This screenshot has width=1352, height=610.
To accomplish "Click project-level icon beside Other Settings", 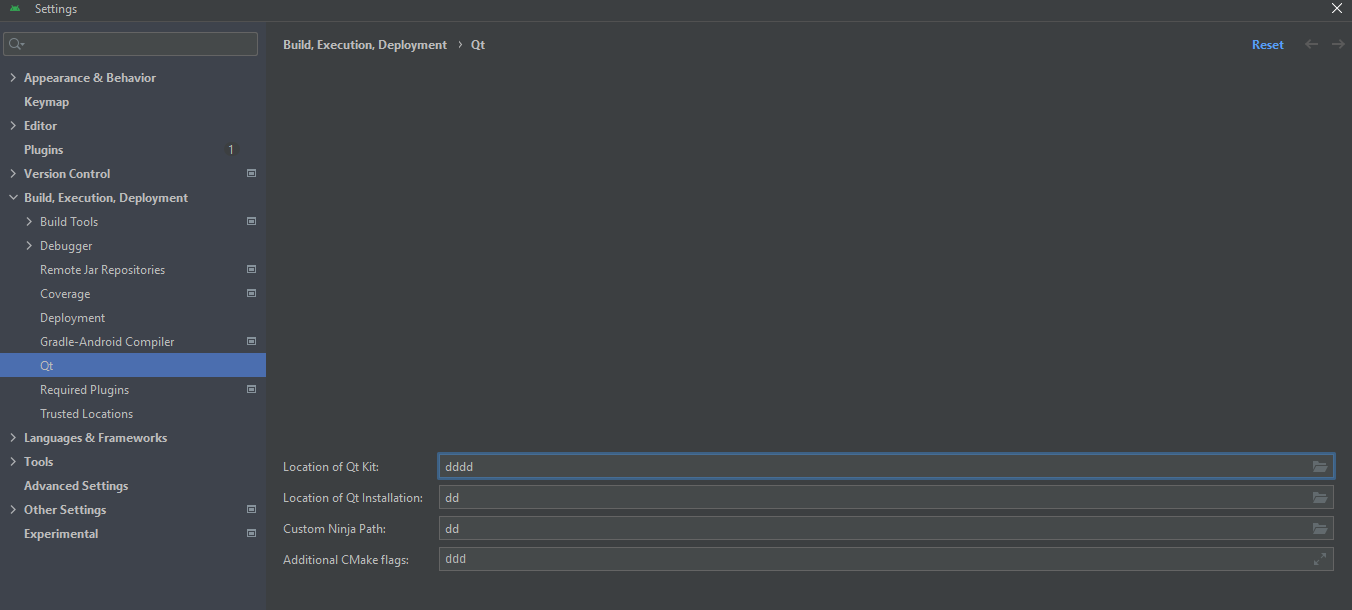I will [x=251, y=509].
